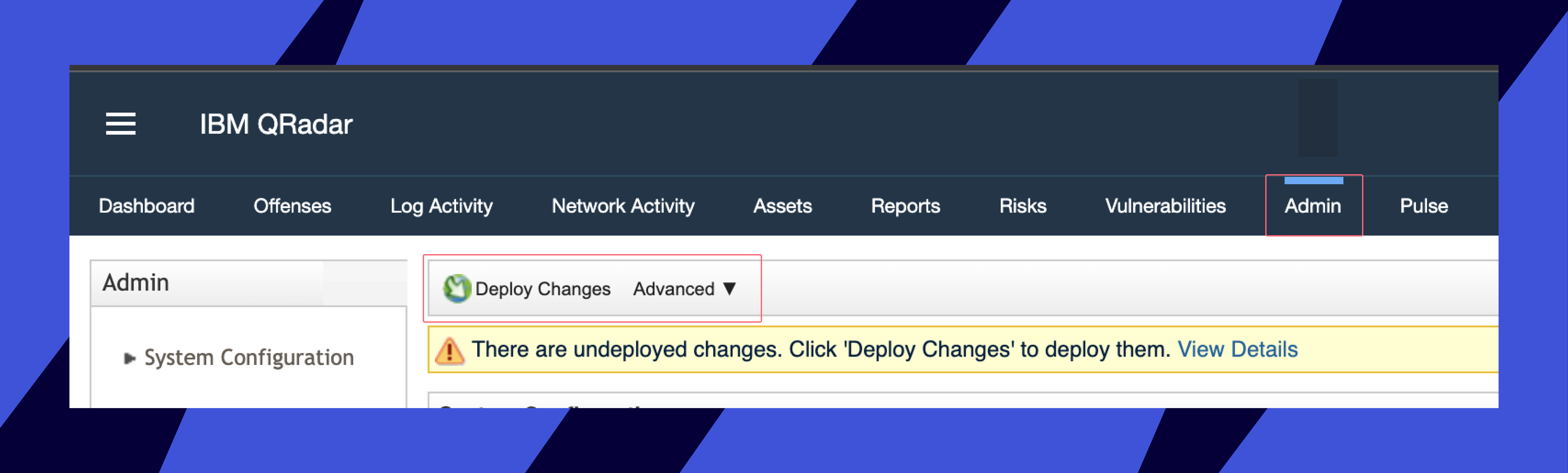Click the green Deploy Changes icon
The width and height of the screenshot is (1568, 473).
pyautogui.click(x=457, y=289)
